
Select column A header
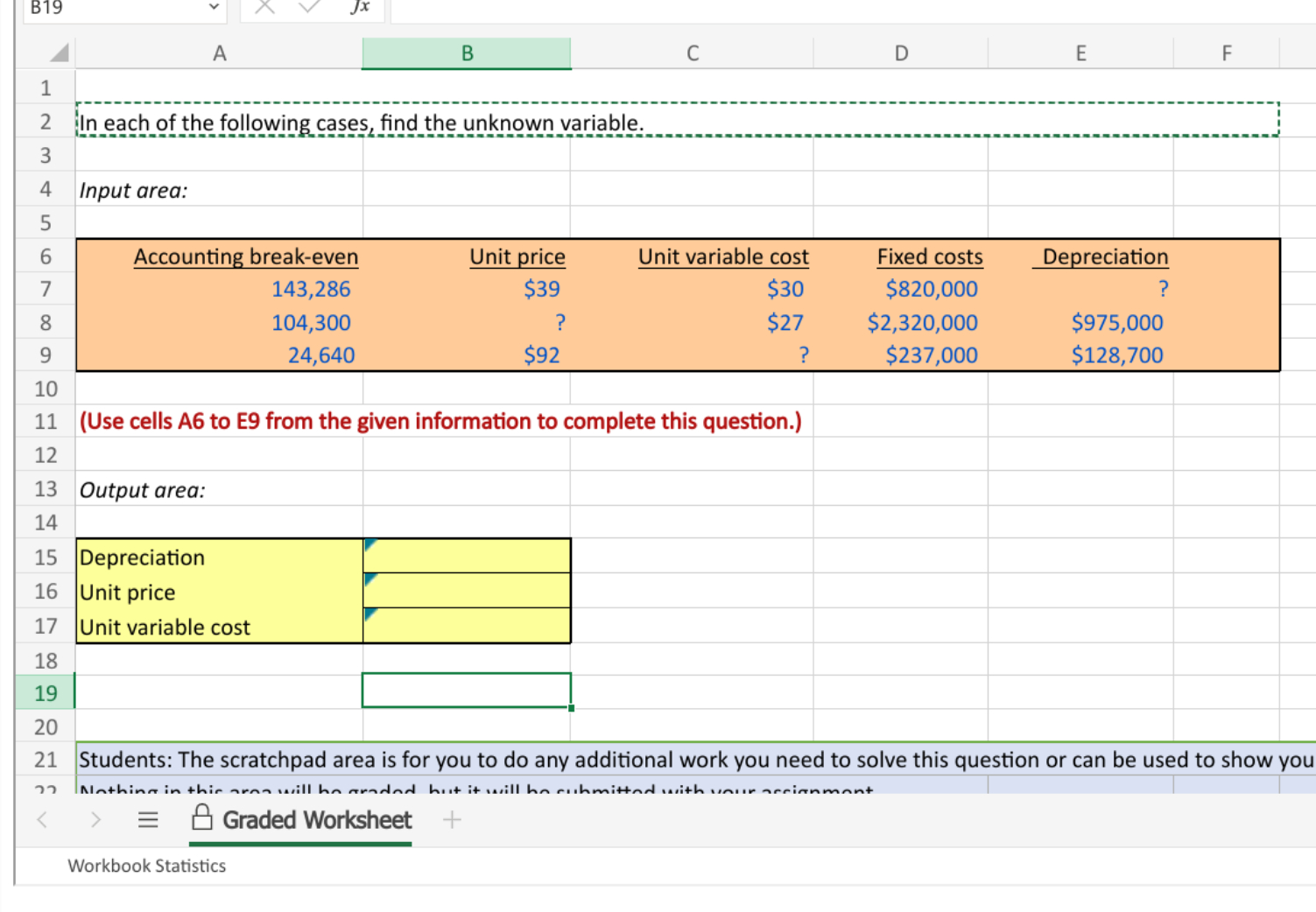pos(219,53)
